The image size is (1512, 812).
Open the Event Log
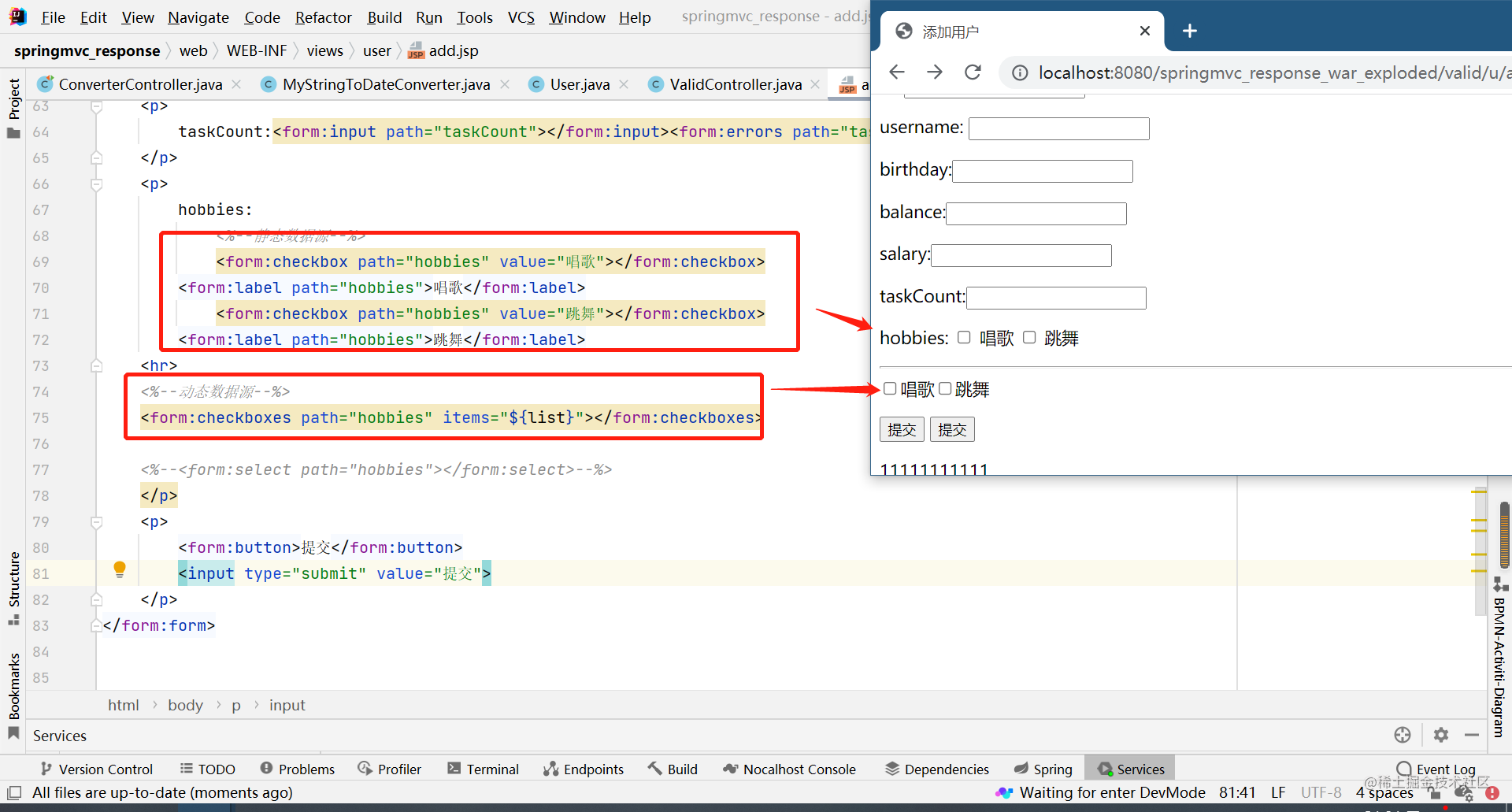[x=1436, y=769]
